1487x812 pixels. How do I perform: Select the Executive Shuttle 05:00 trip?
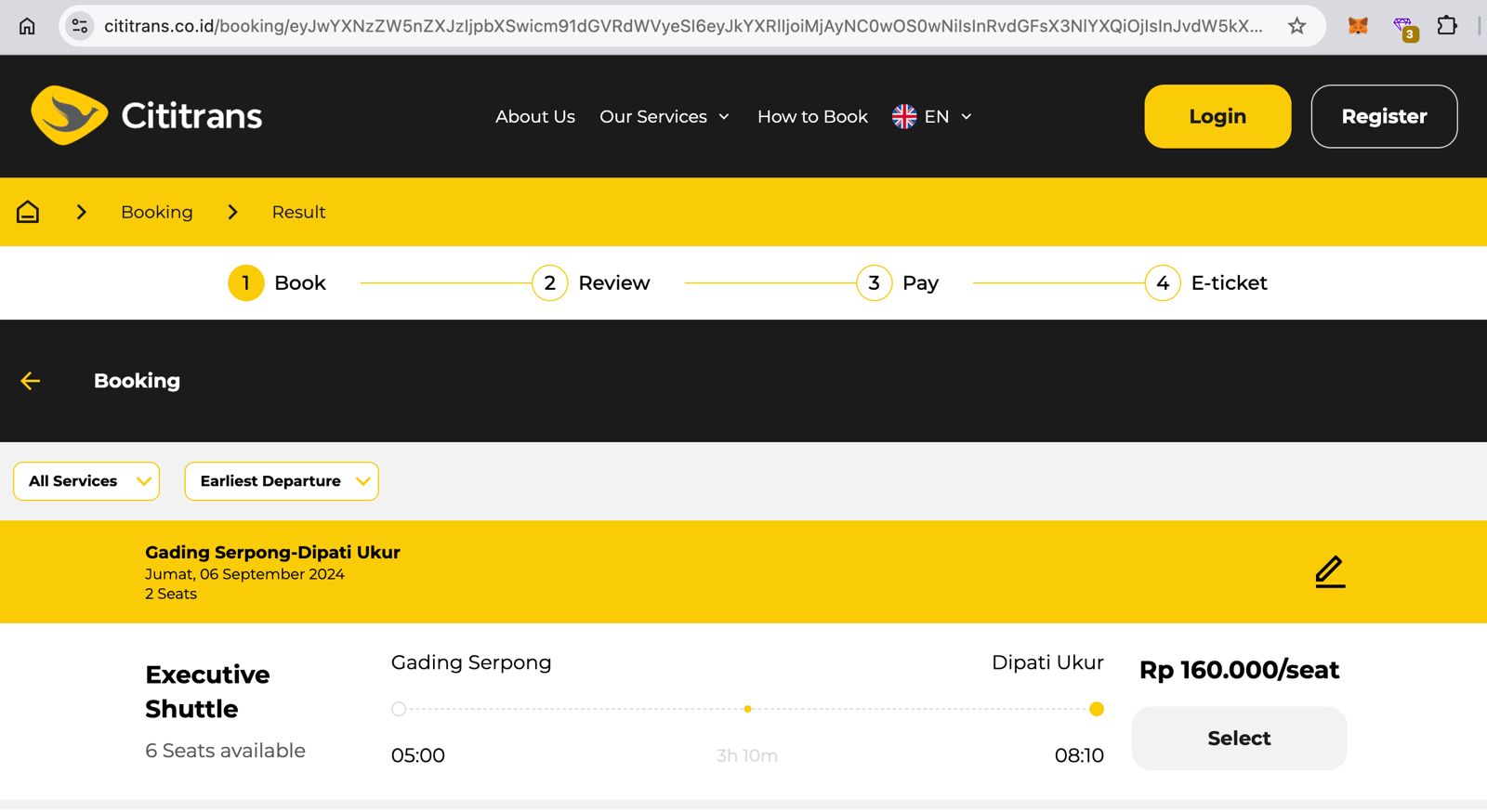coord(1239,739)
